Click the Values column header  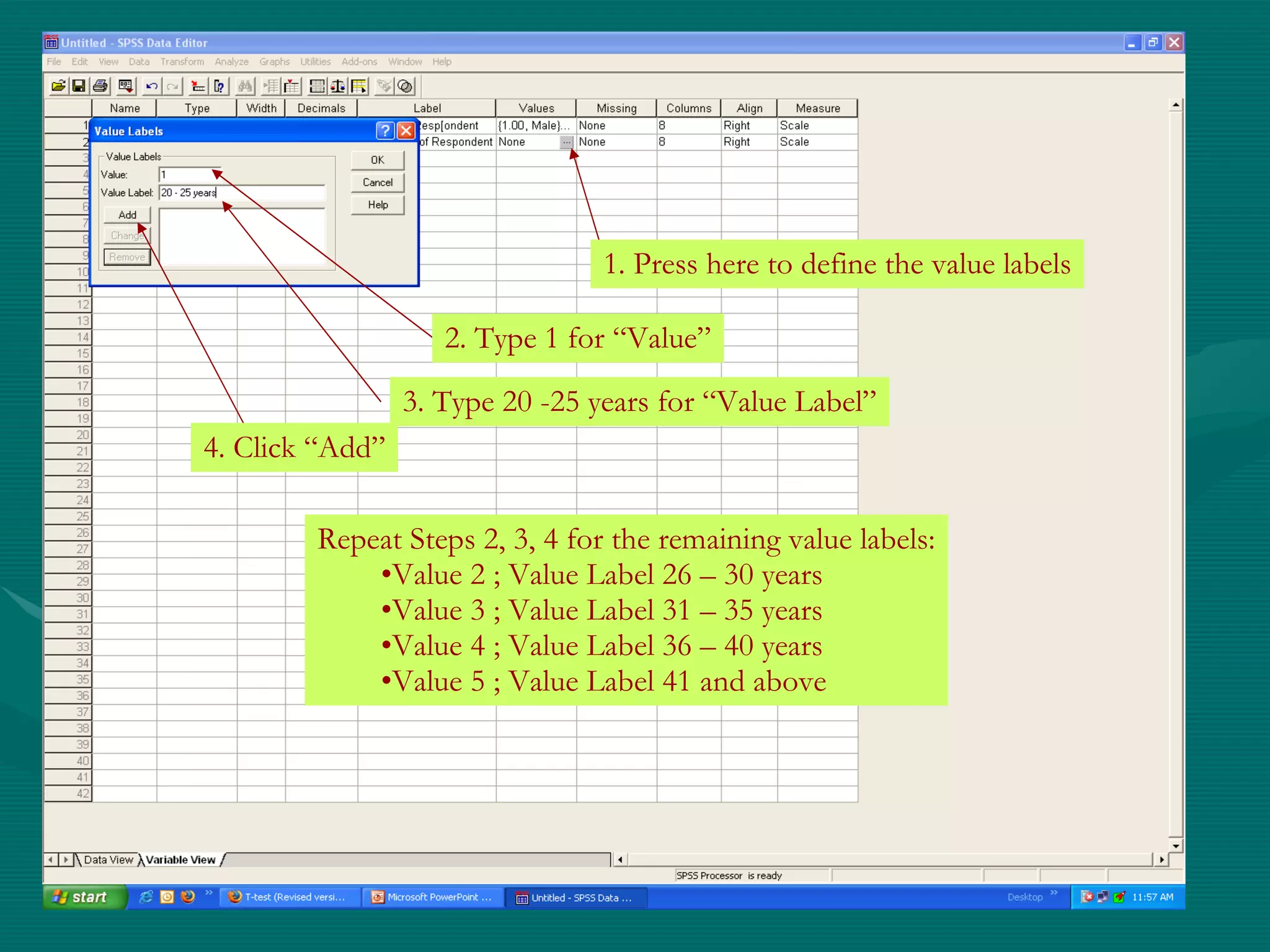(536, 108)
